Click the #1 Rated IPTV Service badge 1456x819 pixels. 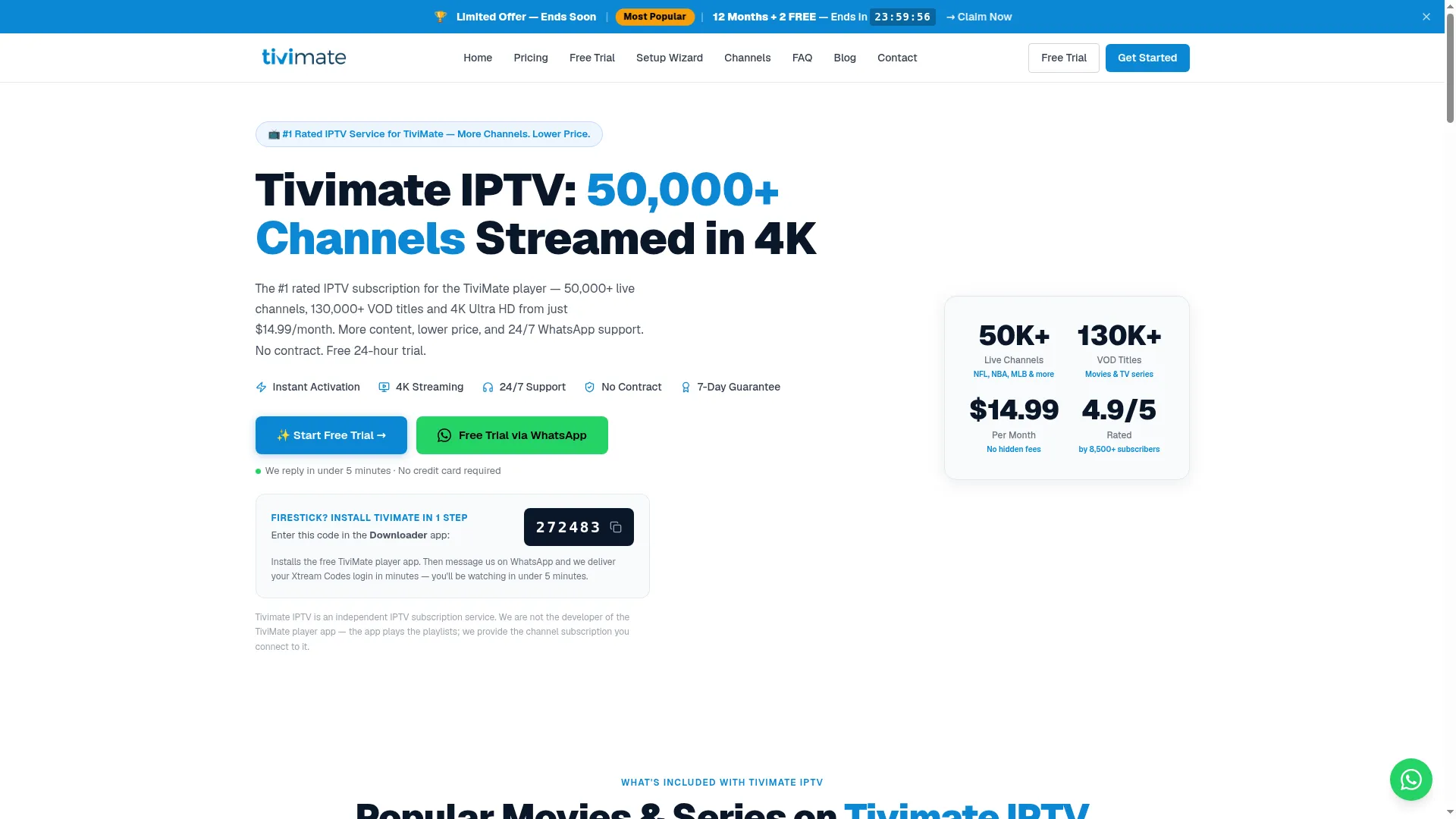coord(429,134)
